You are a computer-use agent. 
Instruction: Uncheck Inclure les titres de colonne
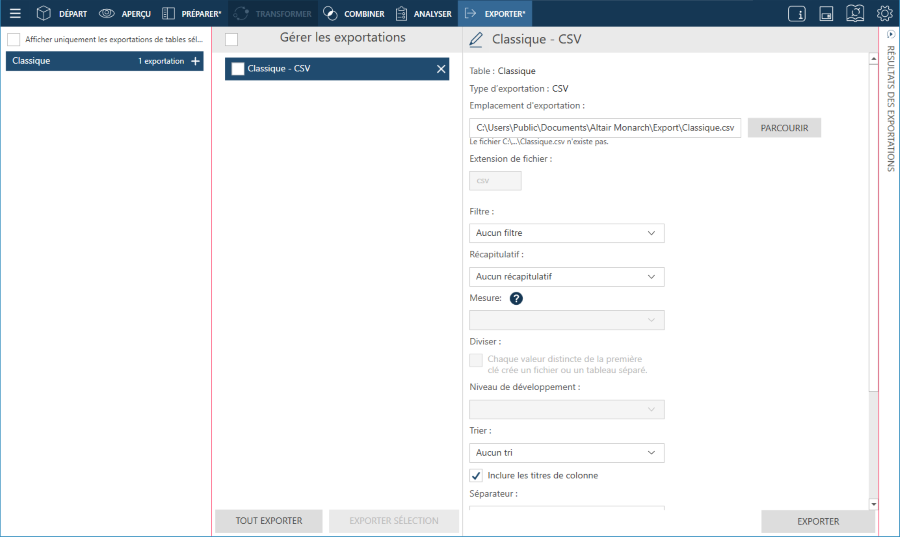(x=476, y=475)
